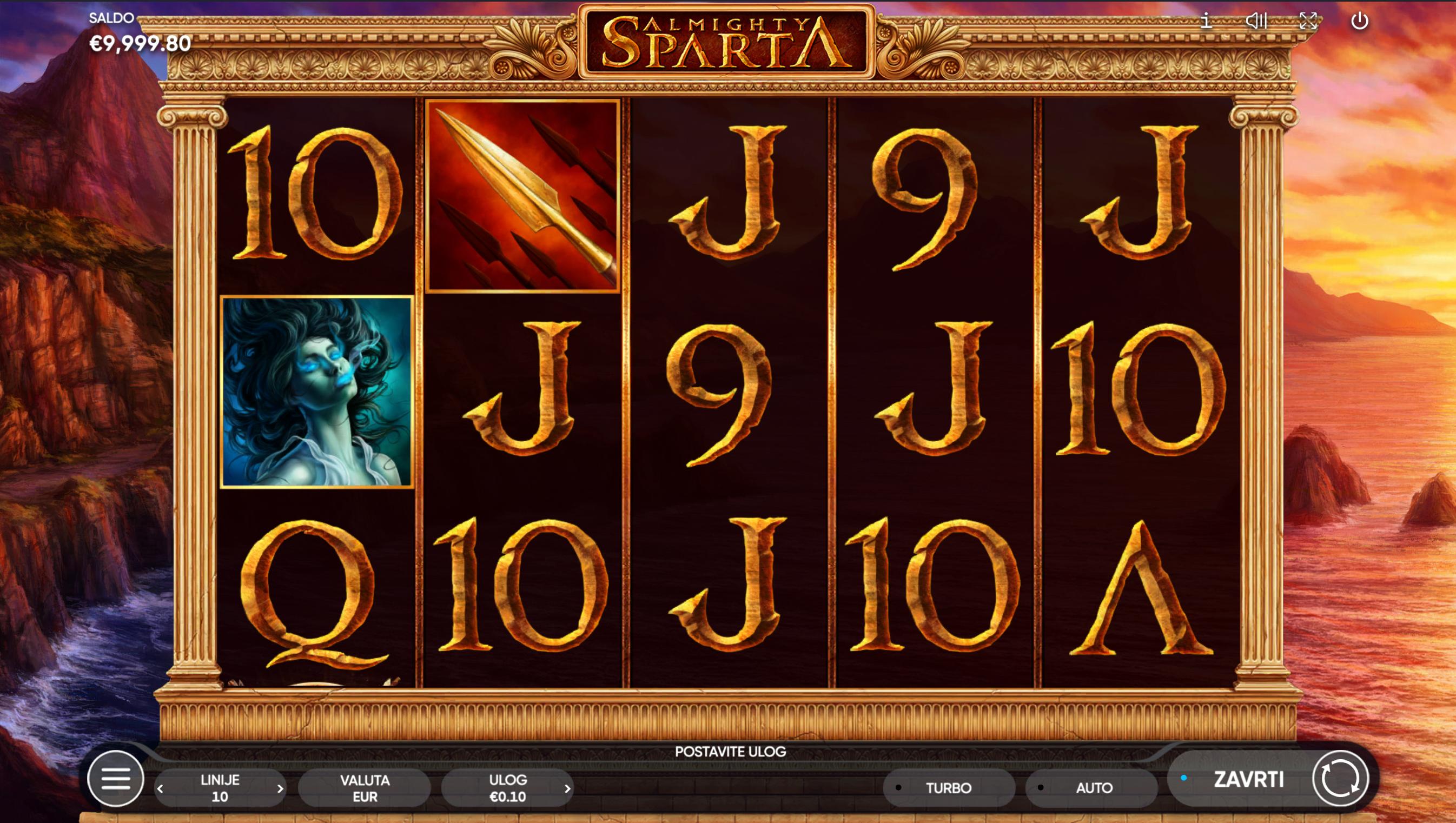Decrease the number of LINIJE
This screenshot has height=823, width=1456.
pos(161,788)
